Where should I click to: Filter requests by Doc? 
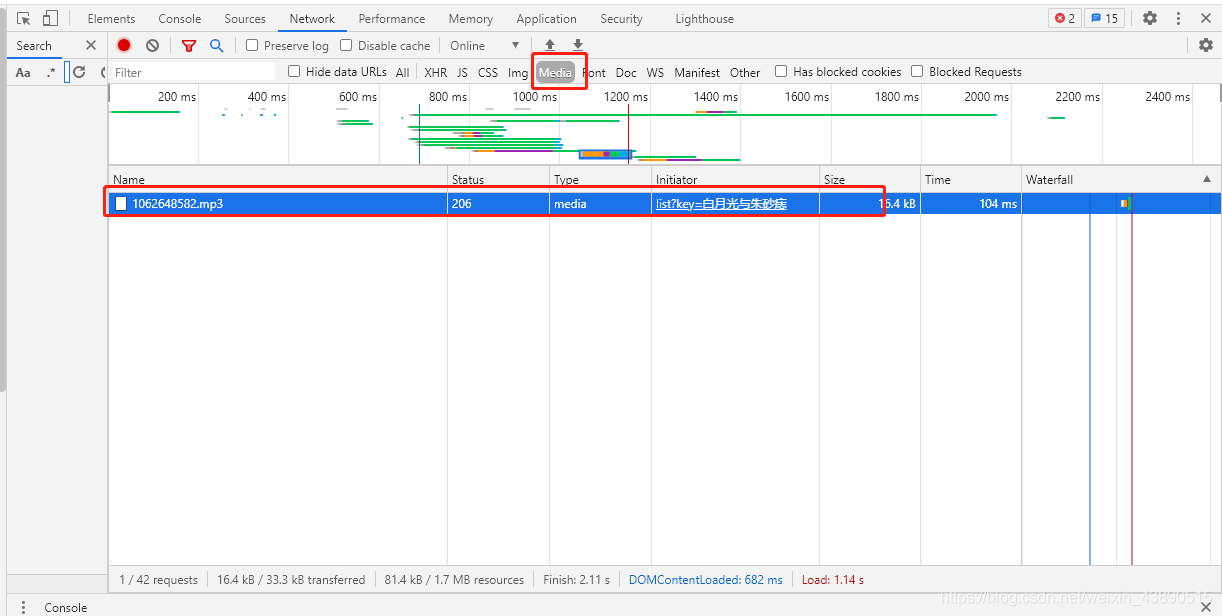pos(626,72)
